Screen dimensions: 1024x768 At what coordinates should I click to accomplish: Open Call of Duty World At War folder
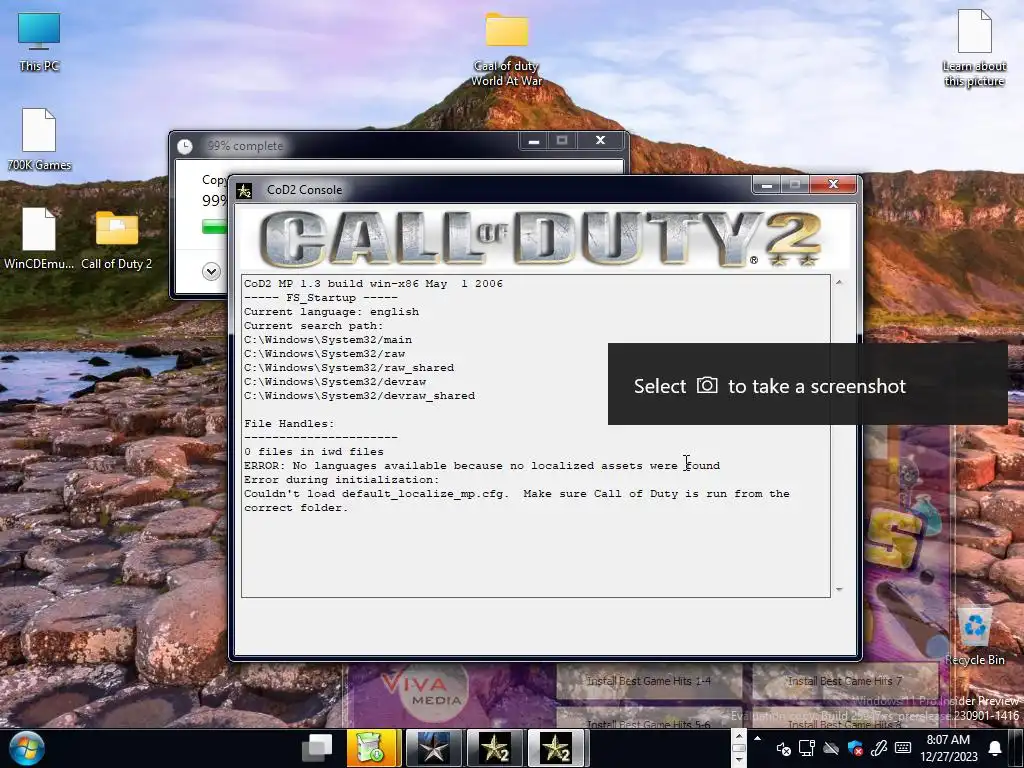pyautogui.click(x=507, y=49)
